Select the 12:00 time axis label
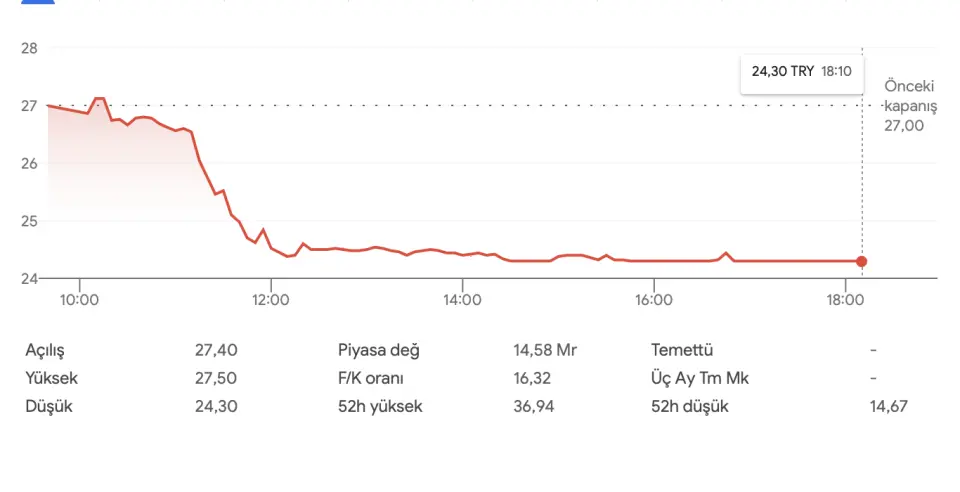Screen dimensions: 960x492 [270, 298]
